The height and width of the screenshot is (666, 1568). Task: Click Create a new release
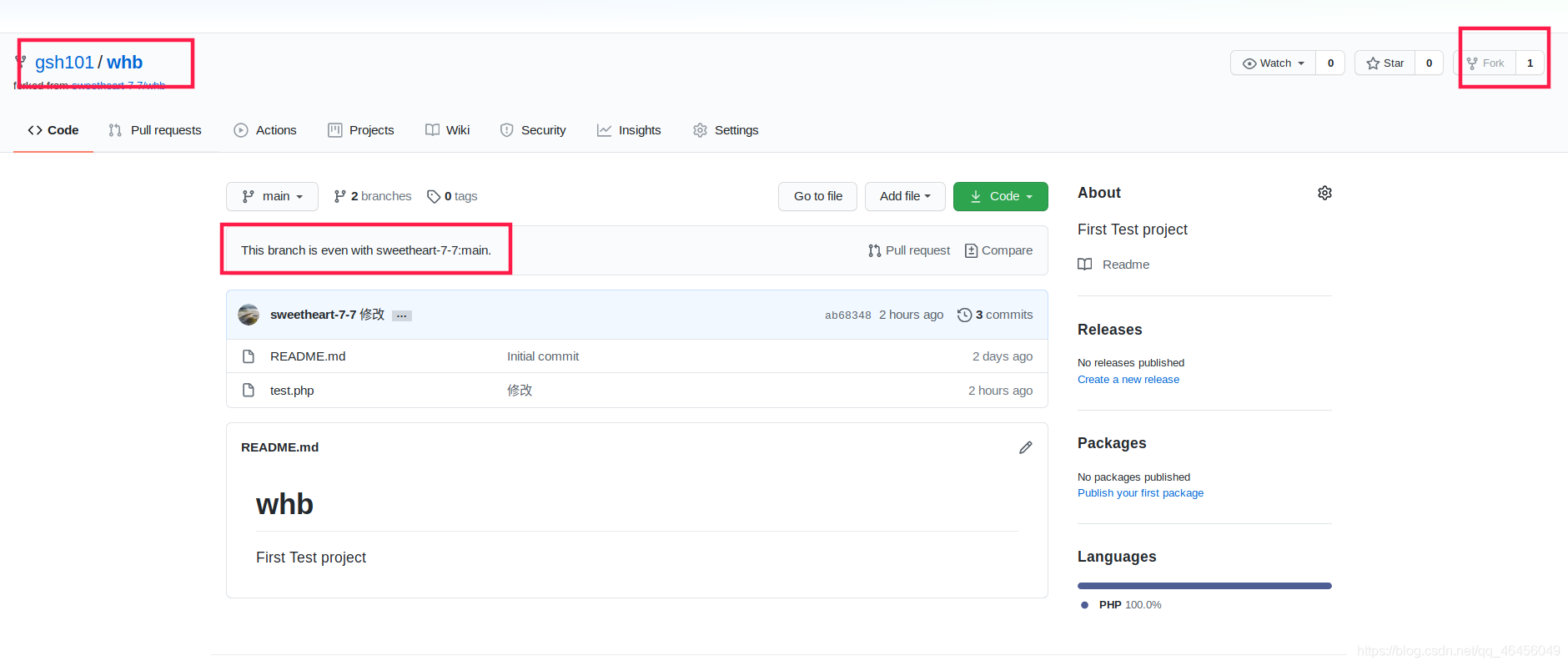coord(1128,380)
